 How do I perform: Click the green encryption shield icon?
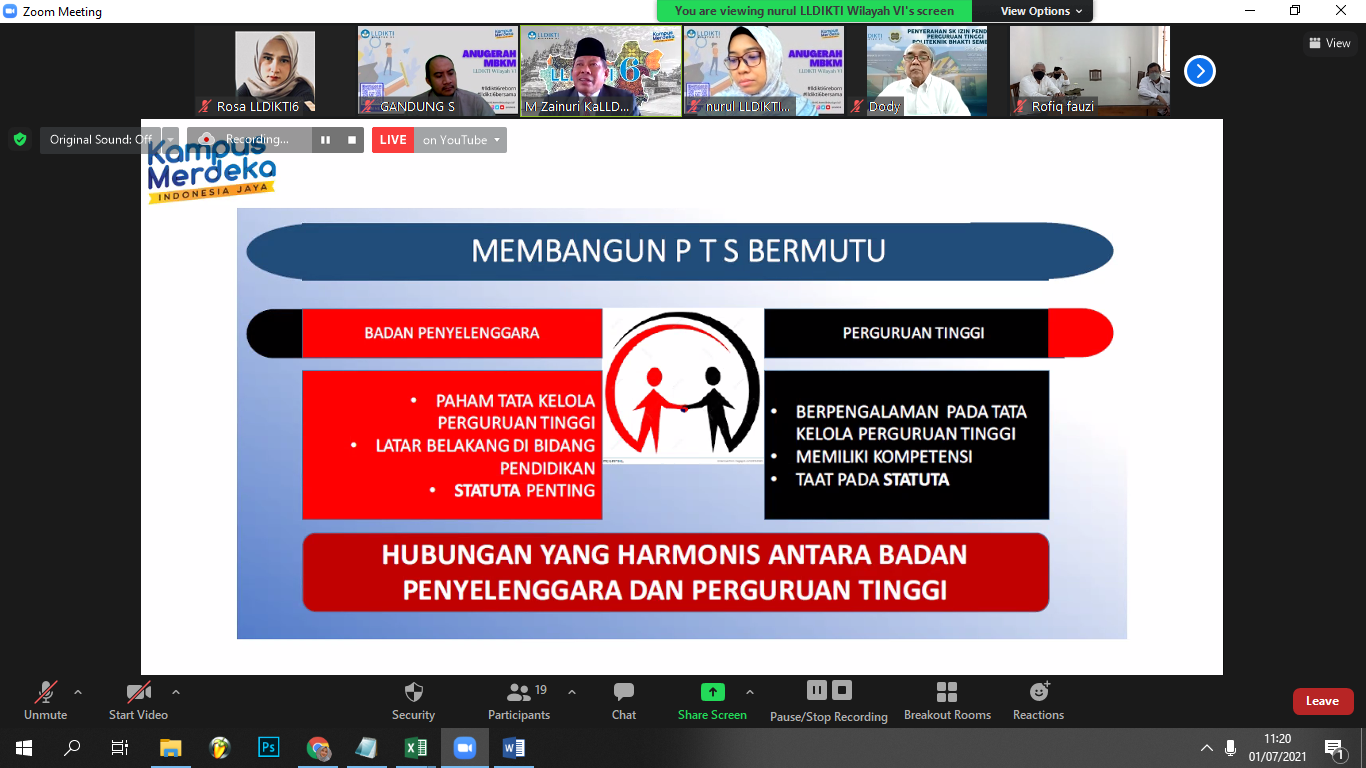(x=20, y=140)
